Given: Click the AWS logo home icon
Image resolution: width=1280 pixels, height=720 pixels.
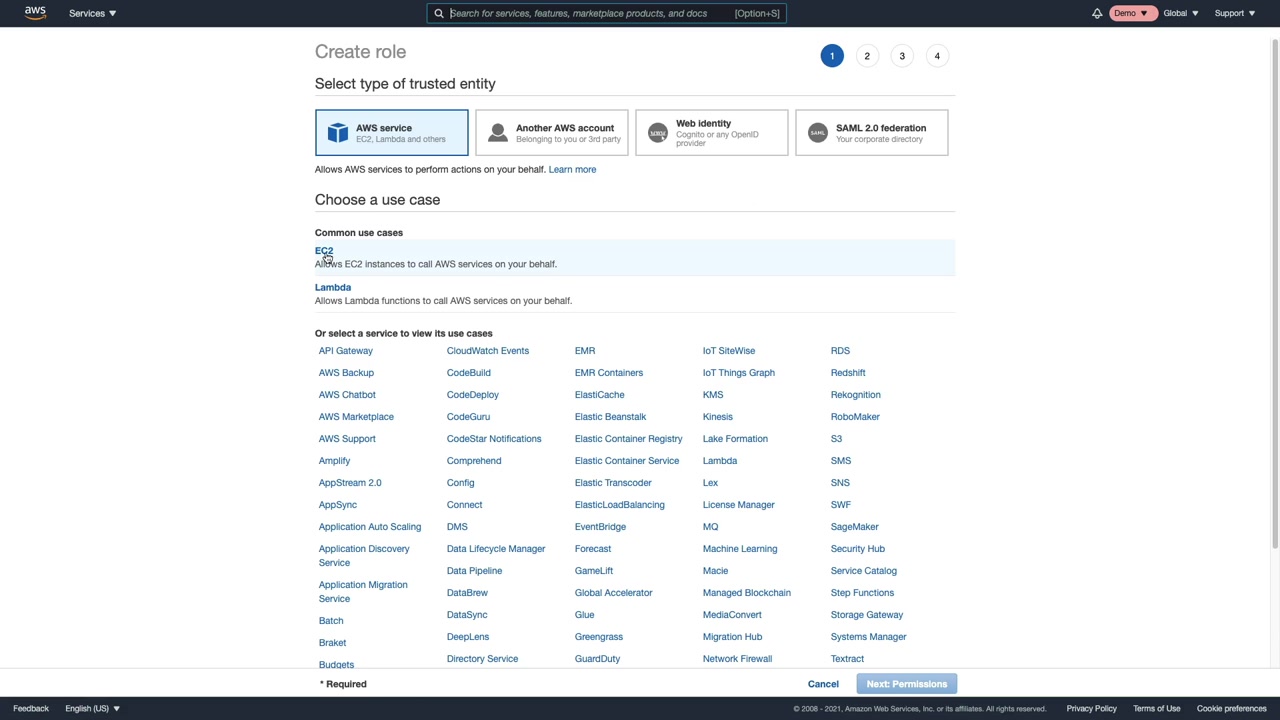Looking at the screenshot, I should (35, 13).
